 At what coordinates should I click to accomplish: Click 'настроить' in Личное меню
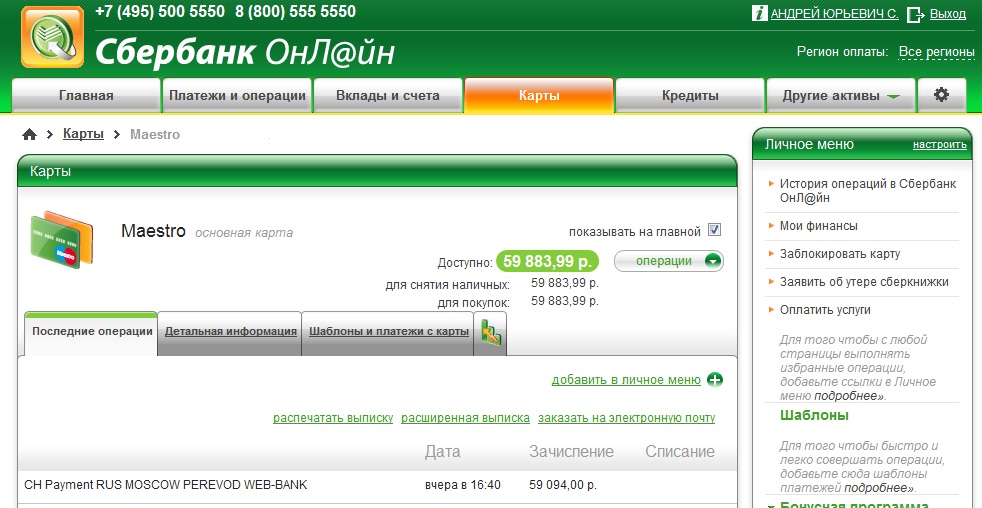[939, 145]
